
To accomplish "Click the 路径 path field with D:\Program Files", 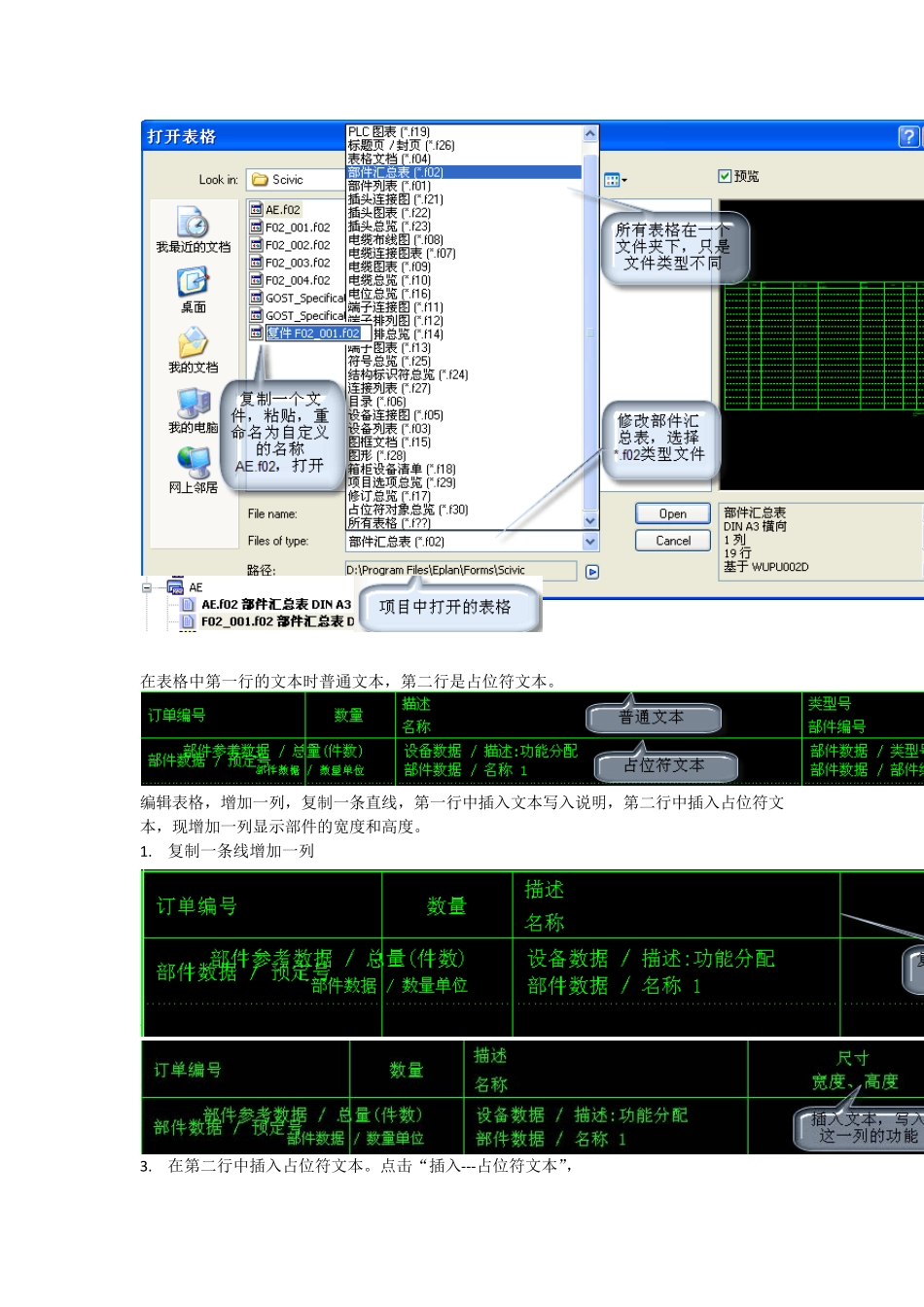I will coord(460,571).
